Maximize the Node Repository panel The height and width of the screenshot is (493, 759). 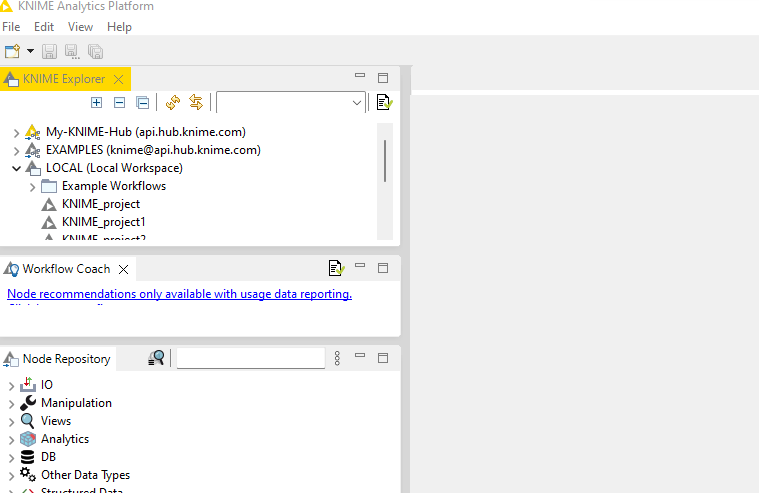tap(383, 358)
